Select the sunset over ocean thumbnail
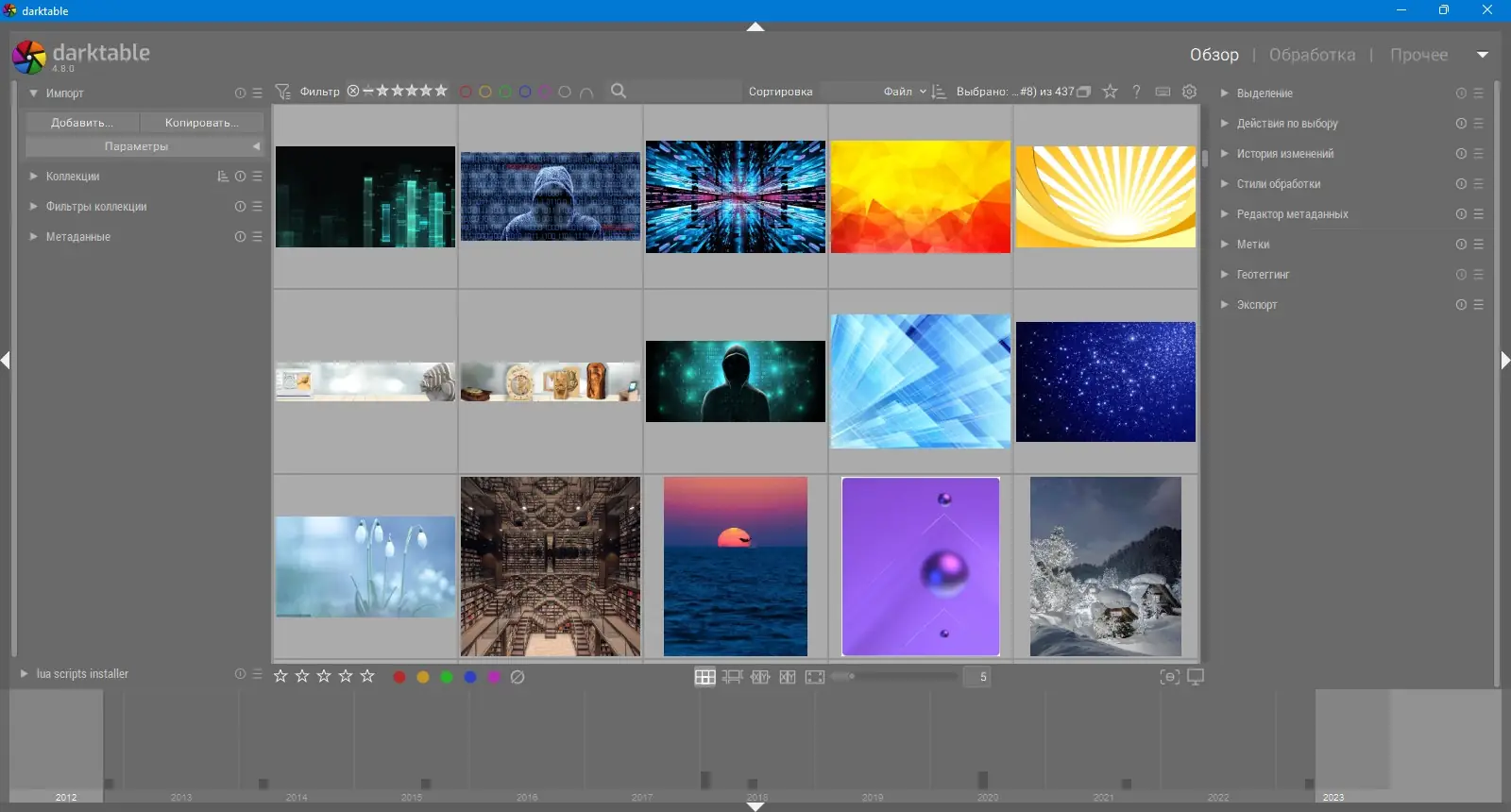 coord(736,567)
